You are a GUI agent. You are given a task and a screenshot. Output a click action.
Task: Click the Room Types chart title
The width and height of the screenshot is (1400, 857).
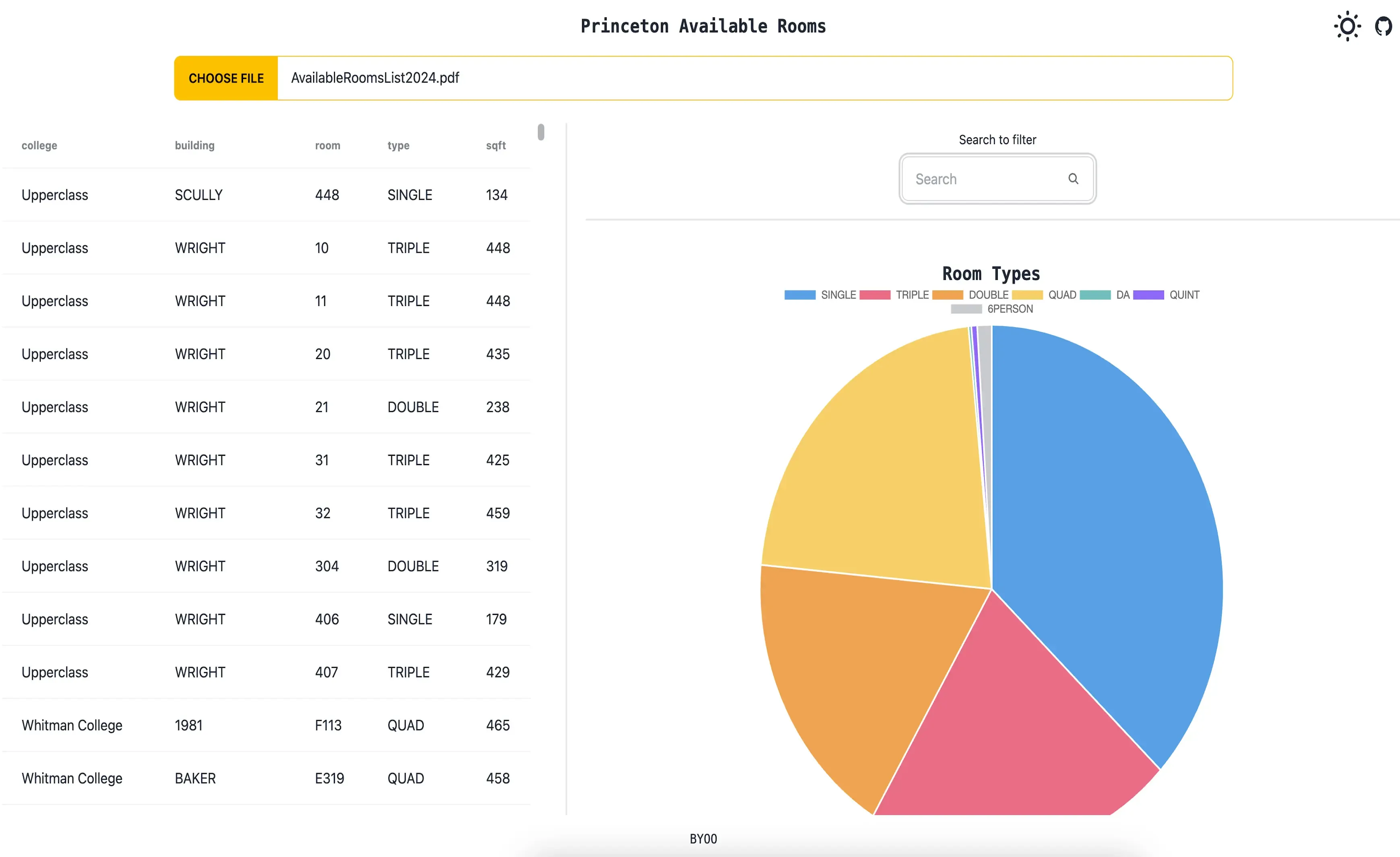click(991, 274)
